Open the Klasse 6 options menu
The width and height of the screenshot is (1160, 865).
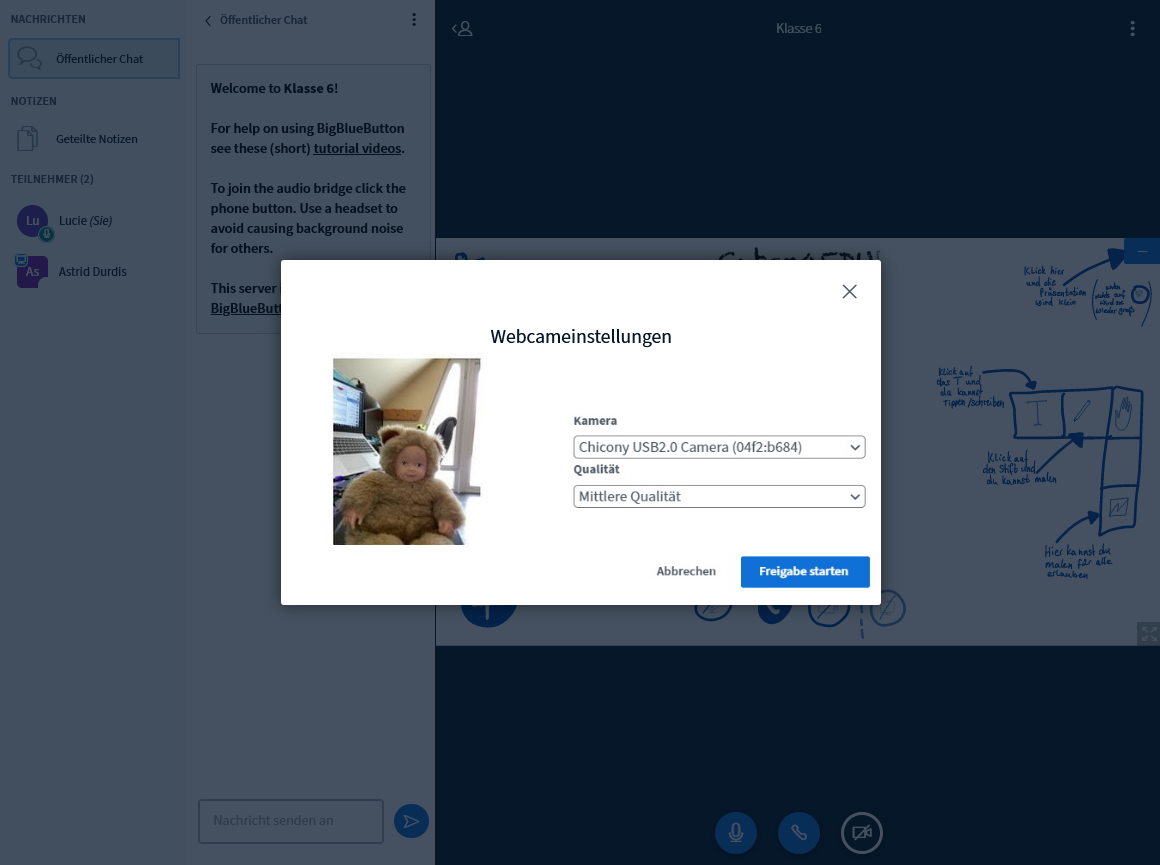[x=1132, y=29]
